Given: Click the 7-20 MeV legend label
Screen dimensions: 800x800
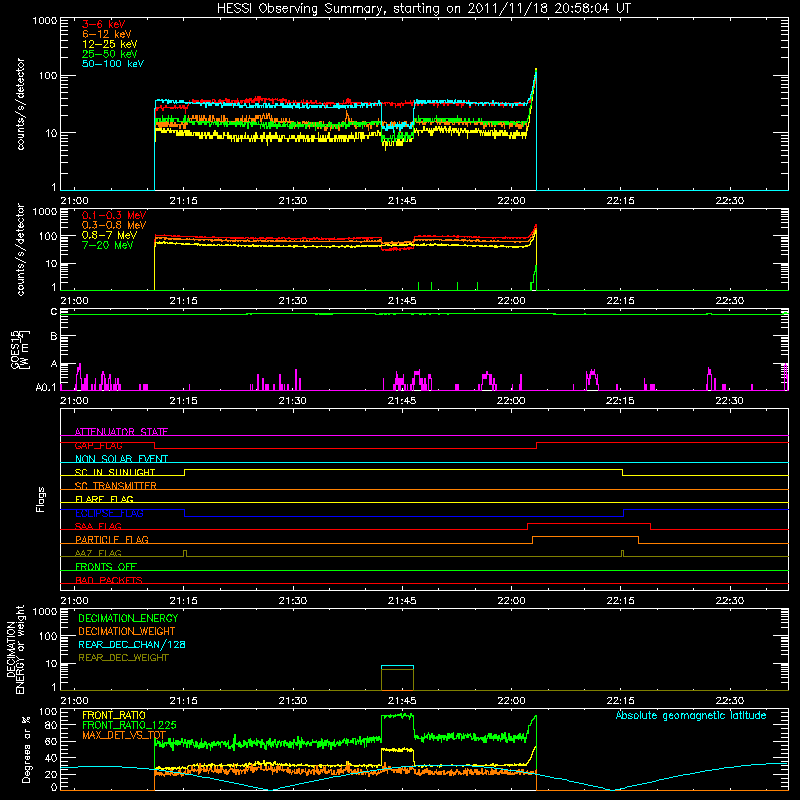Looking at the screenshot, I should point(108,245).
